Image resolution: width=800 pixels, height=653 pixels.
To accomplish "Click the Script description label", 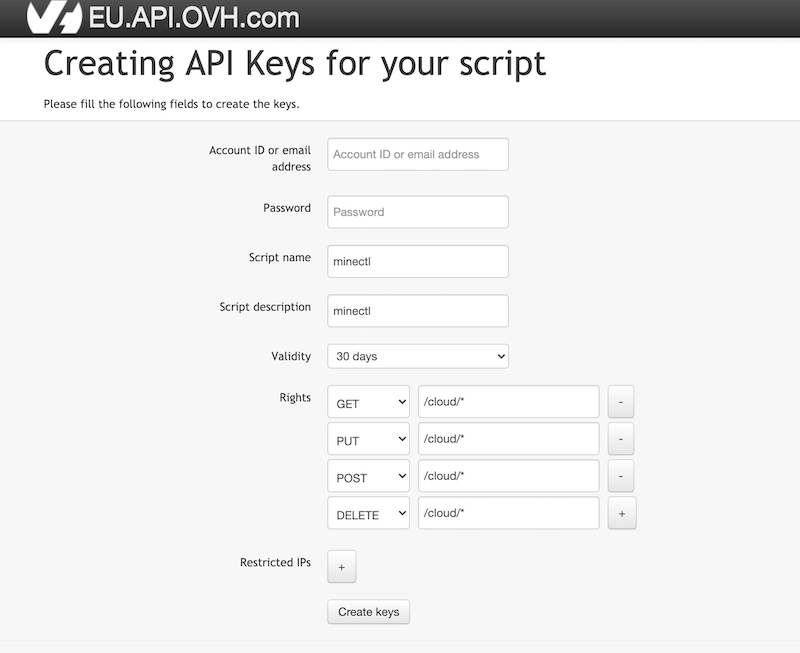I will (265, 307).
